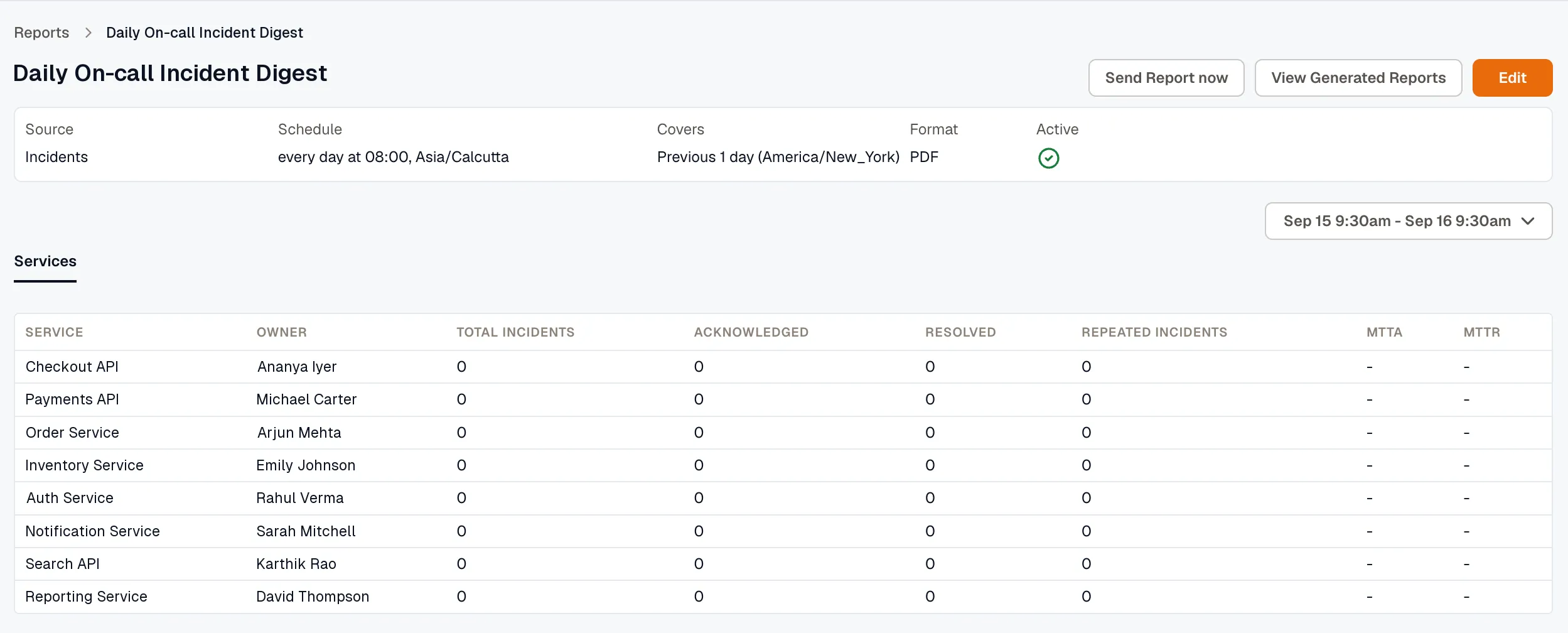Sort by OWNER column header
This screenshot has height=633, width=1568.
click(281, 332)
